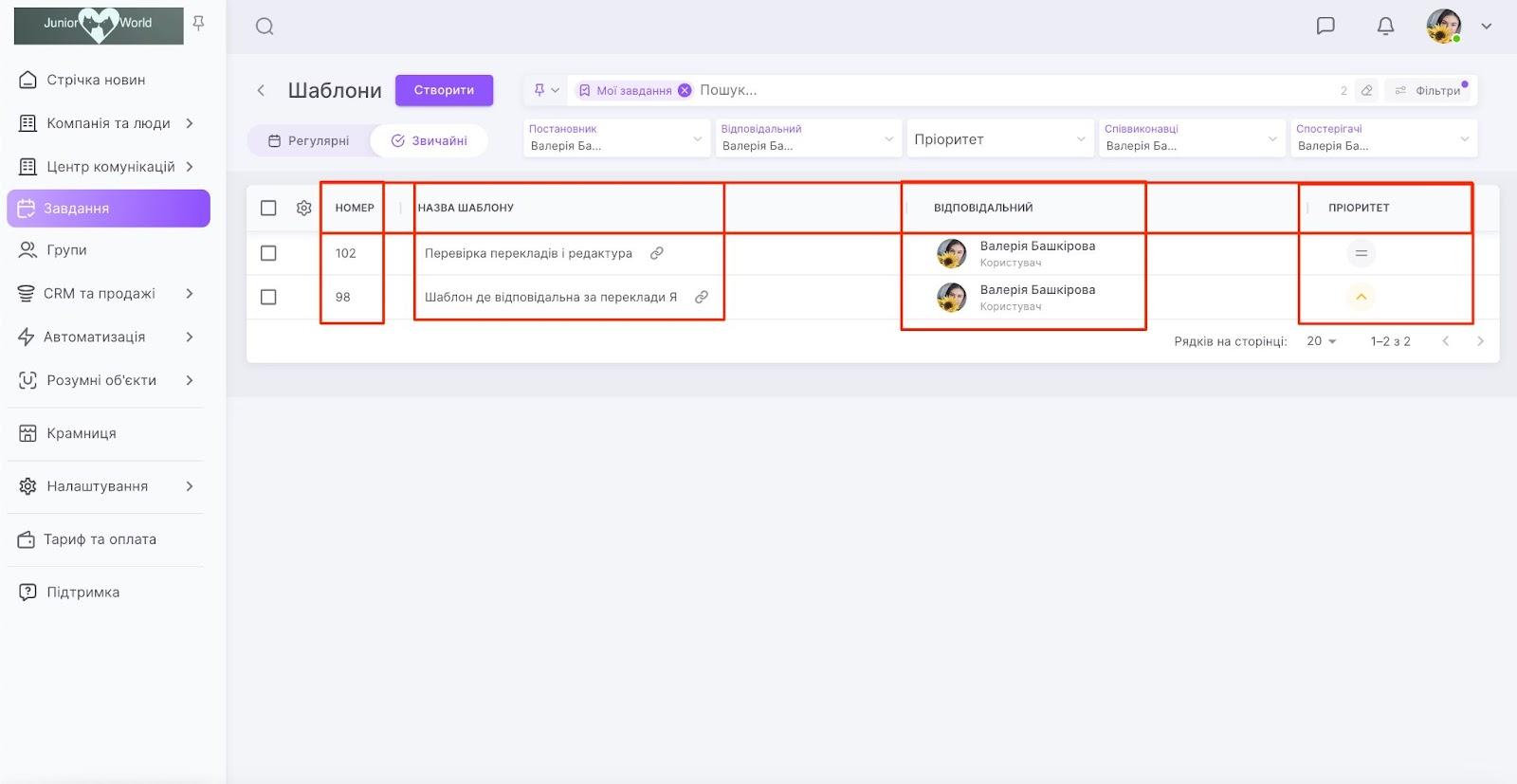Open Стрічка новин in the sidebar

point(96,80)
